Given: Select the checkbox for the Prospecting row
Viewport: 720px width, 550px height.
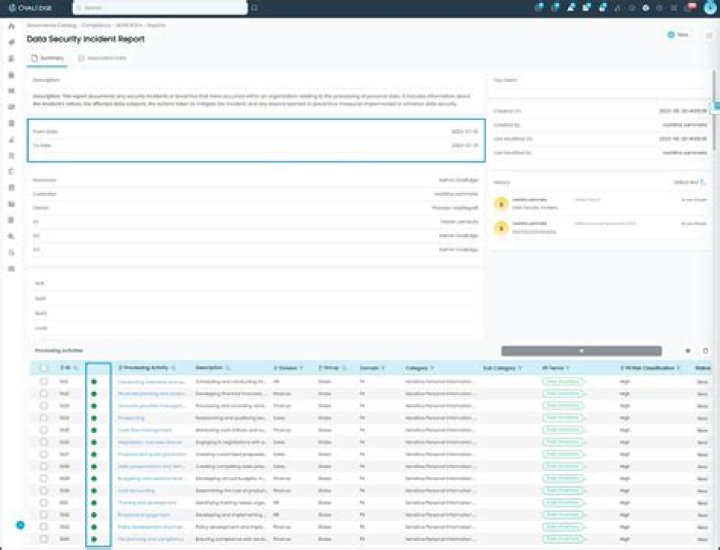Looking at the screenshot, I should (x=43, y=417).
